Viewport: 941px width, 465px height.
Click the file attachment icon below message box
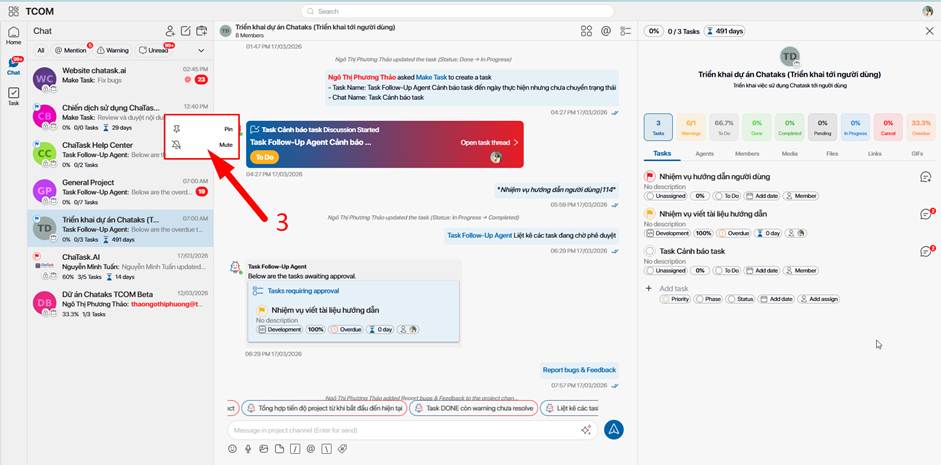coord(279,449)
